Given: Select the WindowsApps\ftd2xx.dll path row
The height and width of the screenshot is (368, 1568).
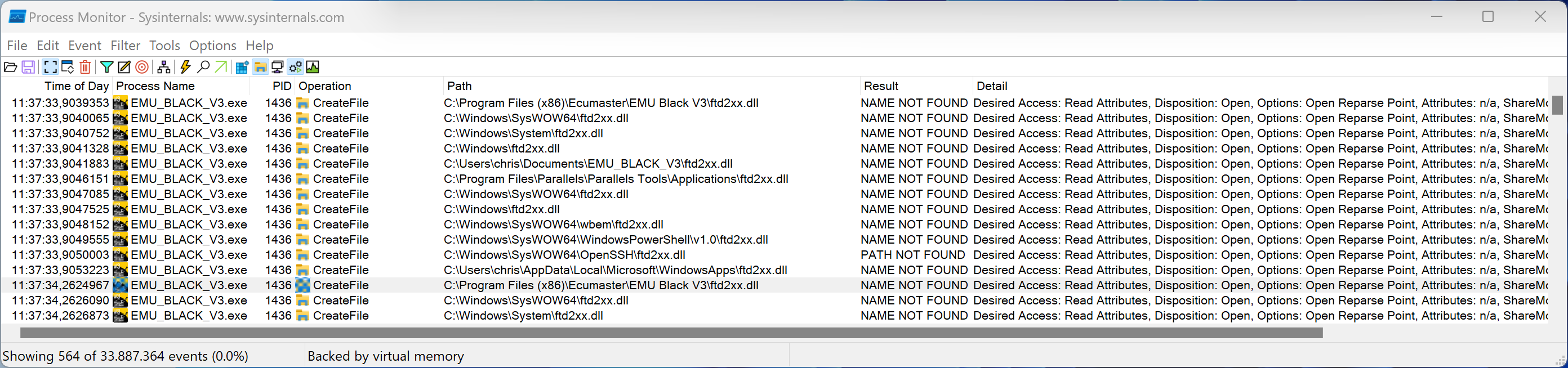Looking at the screenshot, I should [x=616, y=271].
